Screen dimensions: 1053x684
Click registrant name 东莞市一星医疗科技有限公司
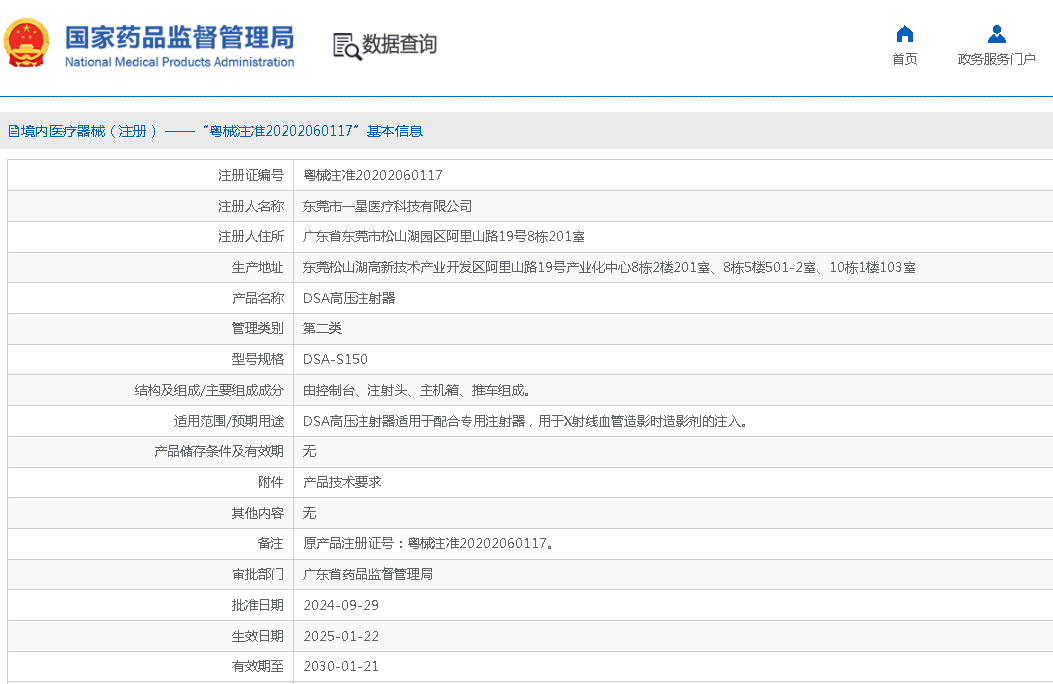pos(387,206)
